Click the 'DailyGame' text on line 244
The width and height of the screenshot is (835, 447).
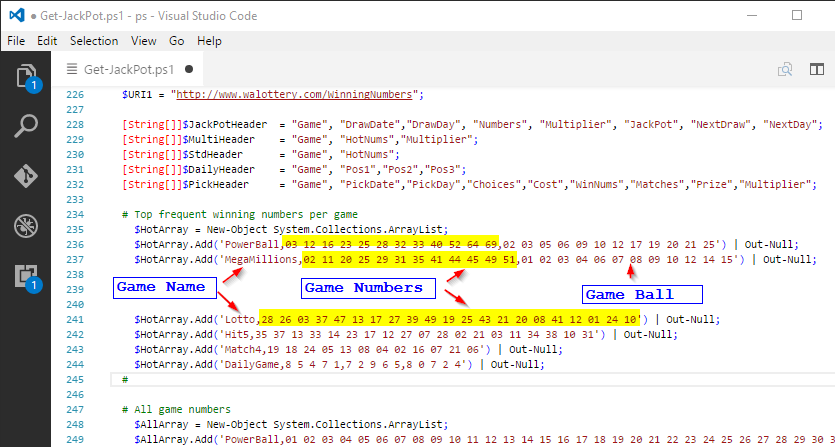click(x=252, y=364)
